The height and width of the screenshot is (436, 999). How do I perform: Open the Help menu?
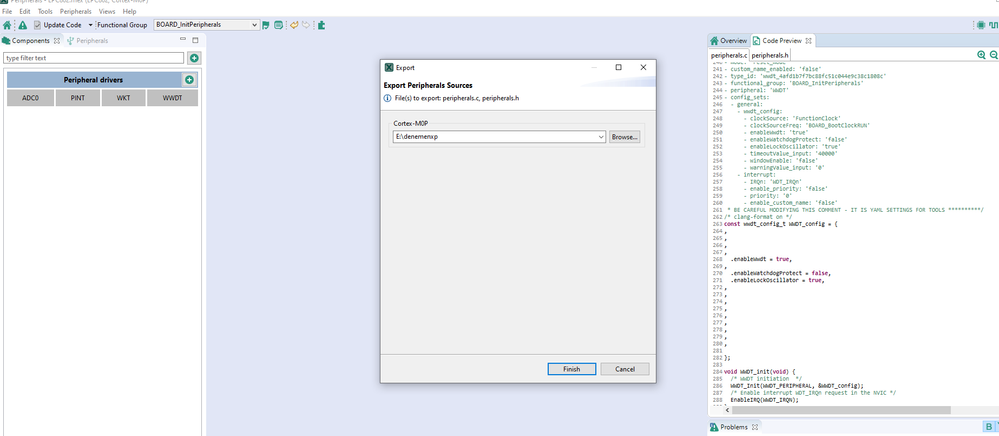pyautogui.click(x=129, y=11)
